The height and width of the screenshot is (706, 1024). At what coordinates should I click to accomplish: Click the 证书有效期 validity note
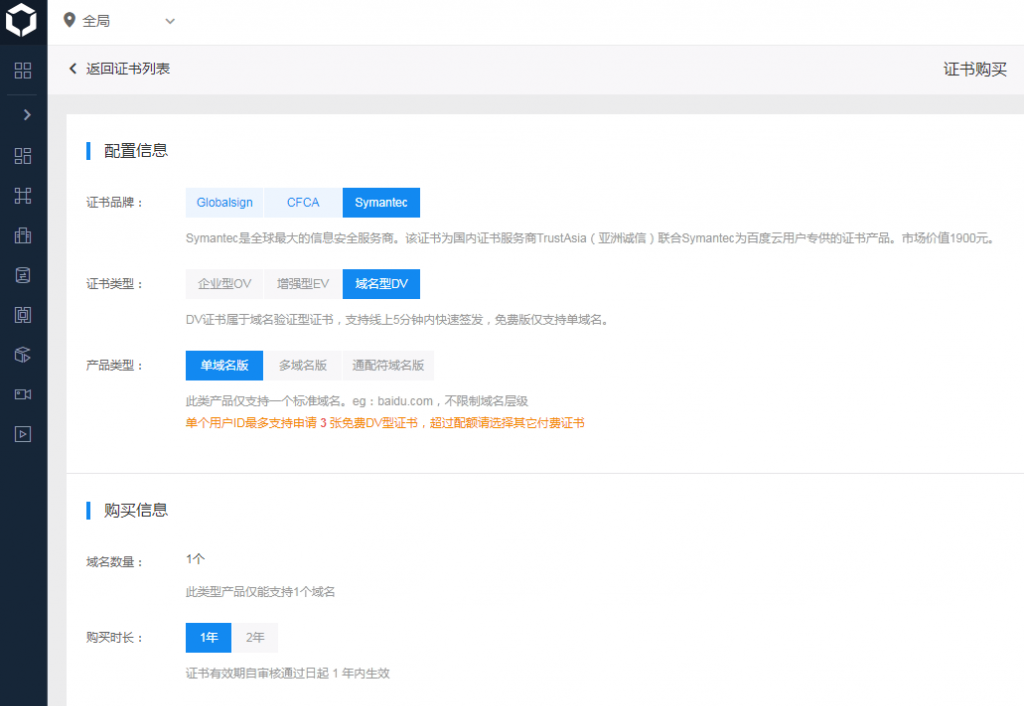(287, 673)
